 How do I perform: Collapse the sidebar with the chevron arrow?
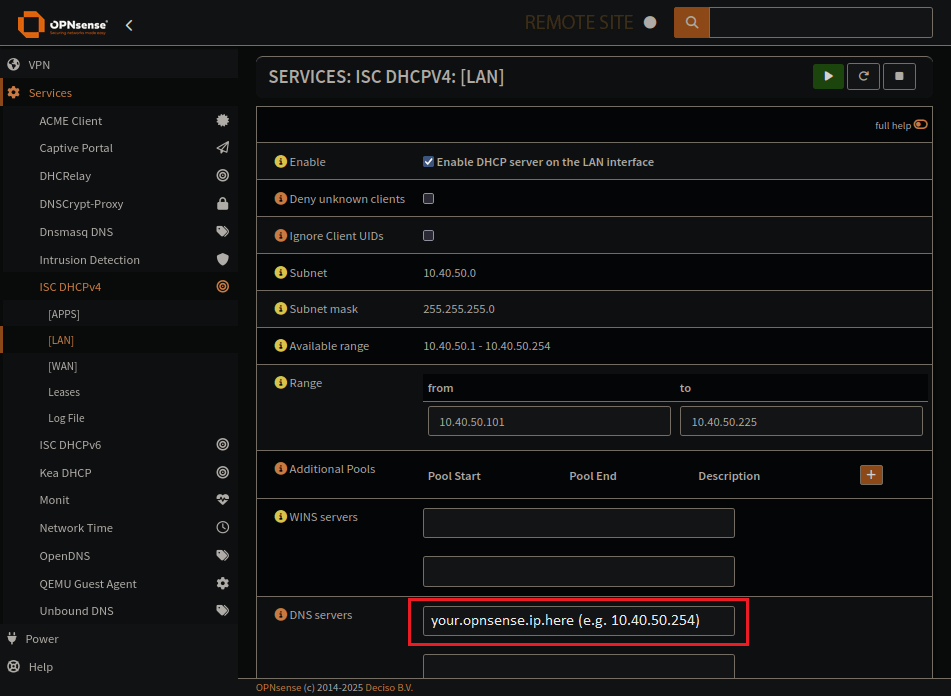coord(129,25)
